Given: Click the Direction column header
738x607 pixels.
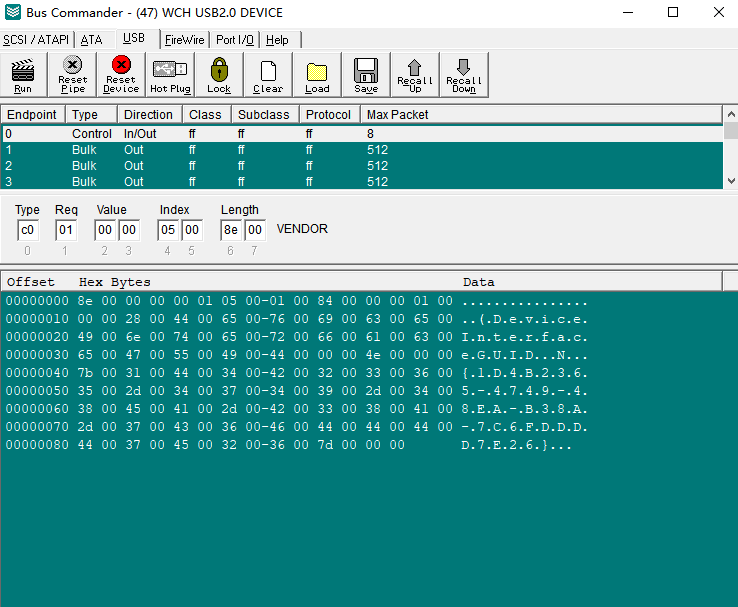Looking at the screenshot, I should point(150,115).
